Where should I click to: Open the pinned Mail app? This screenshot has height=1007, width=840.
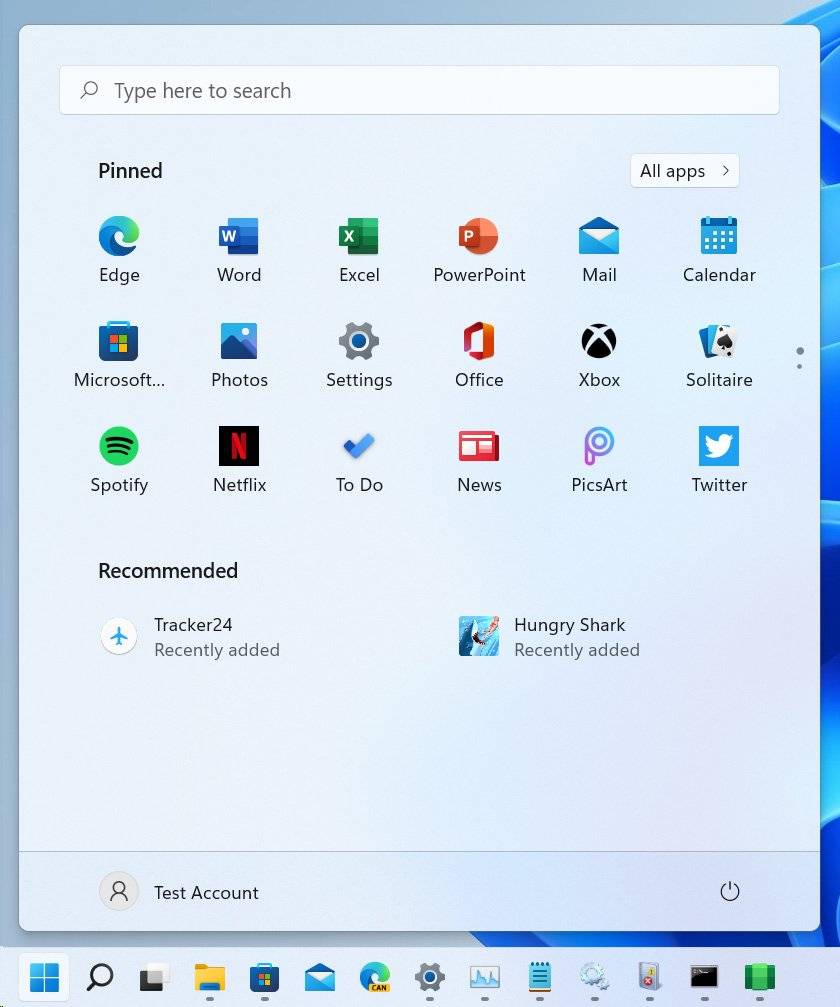click(x=599, y=250)
